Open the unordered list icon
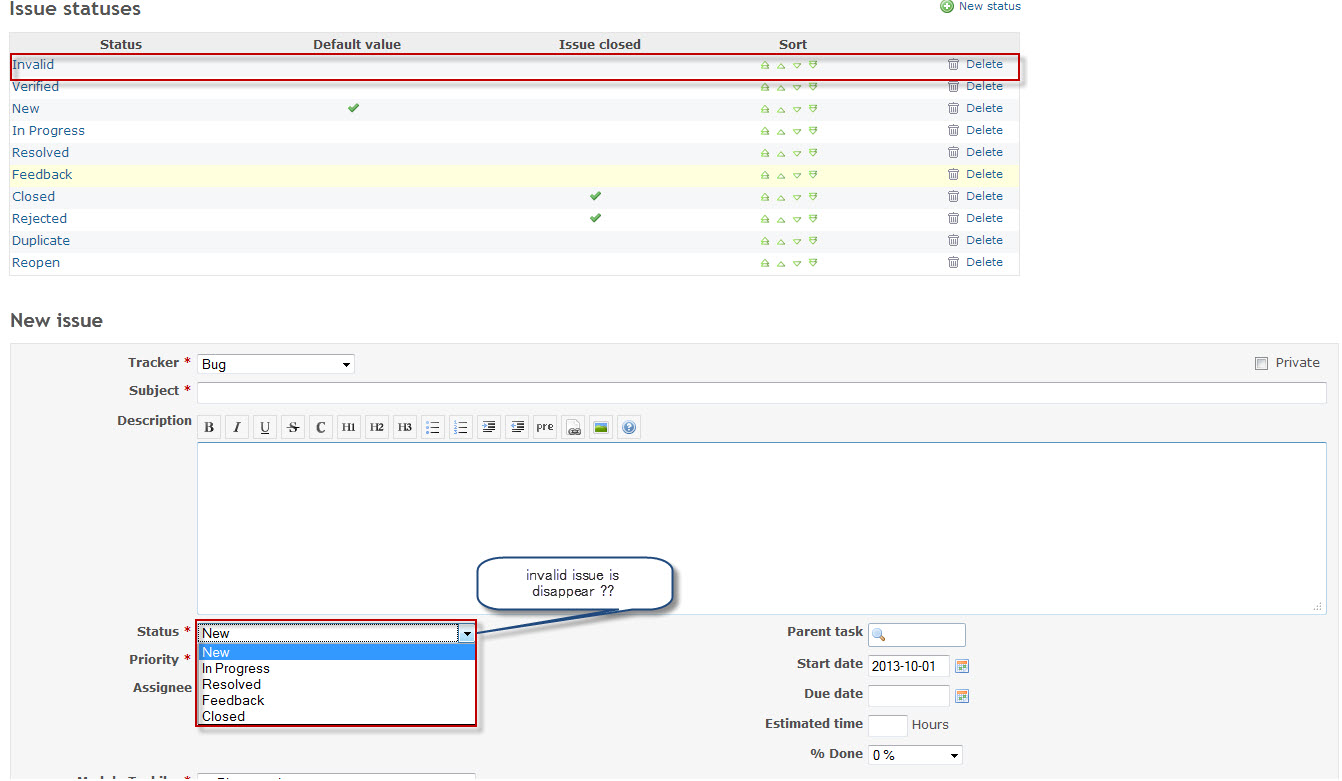Image resolution: width=1342 pixels, height=781 pixels. 432,427
